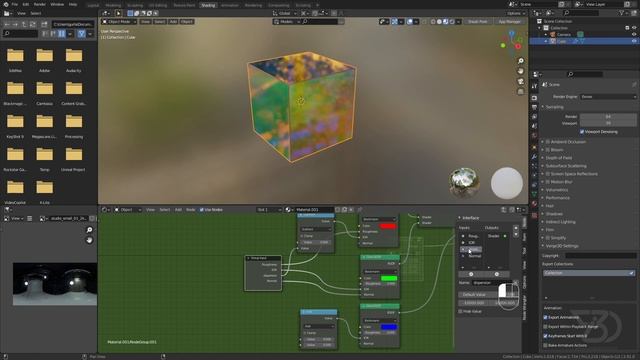Click the Sneak Peek button
640x360 pixels.
(x=478, y=22)
